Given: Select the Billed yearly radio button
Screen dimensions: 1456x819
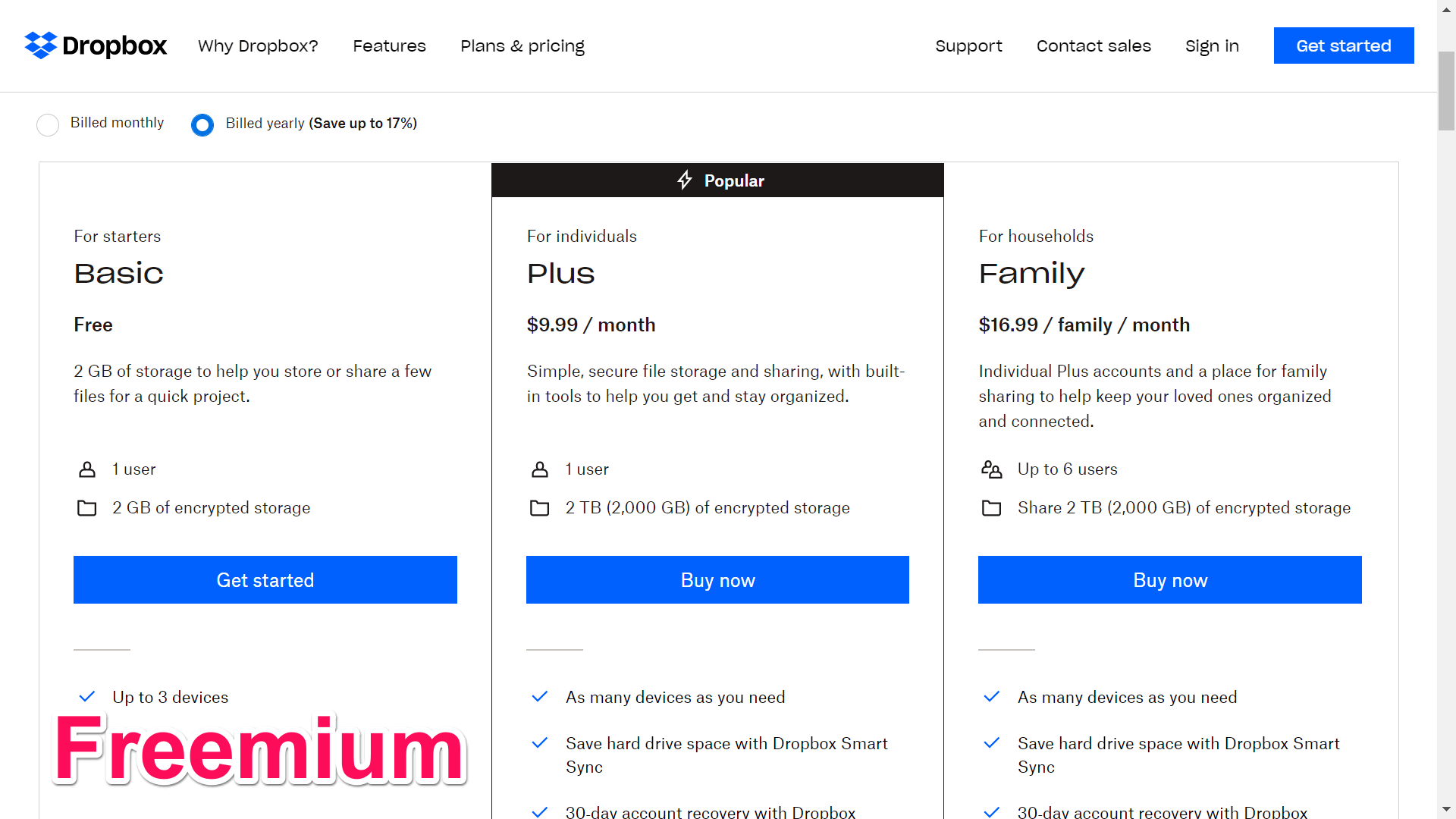Looking at the screenshot, I should point(202,125).
